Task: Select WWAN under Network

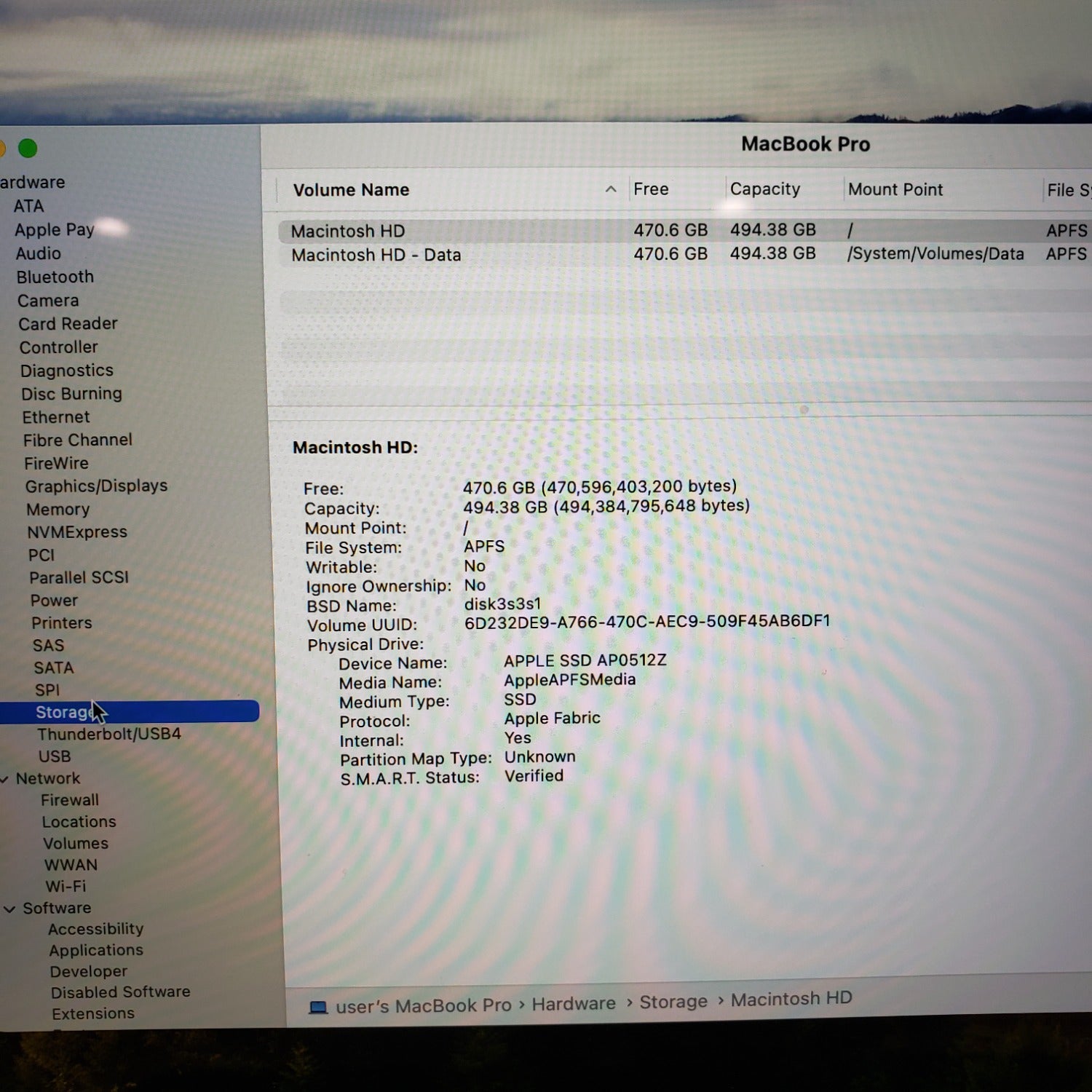Action: pyautogui.click(x=71, y=865)
